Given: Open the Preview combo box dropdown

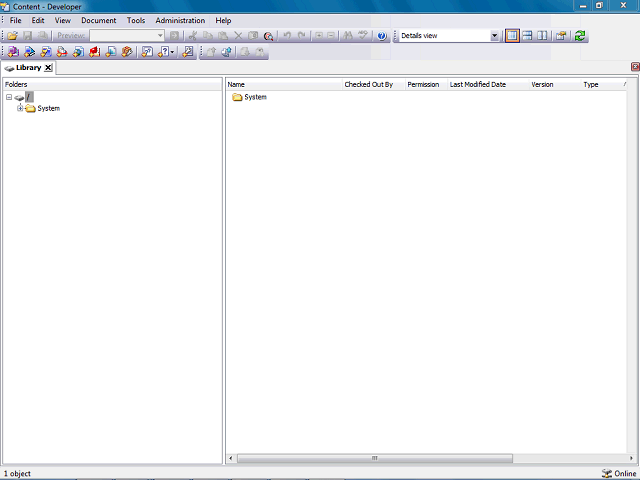Looking at the screenshot, I should click(160, 36).
